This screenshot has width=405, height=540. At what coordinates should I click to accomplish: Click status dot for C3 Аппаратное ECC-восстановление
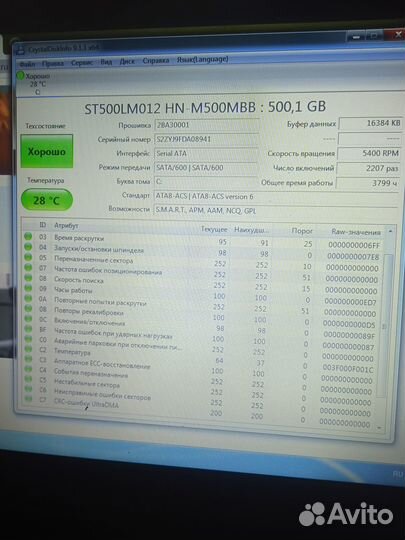(28, 359)
